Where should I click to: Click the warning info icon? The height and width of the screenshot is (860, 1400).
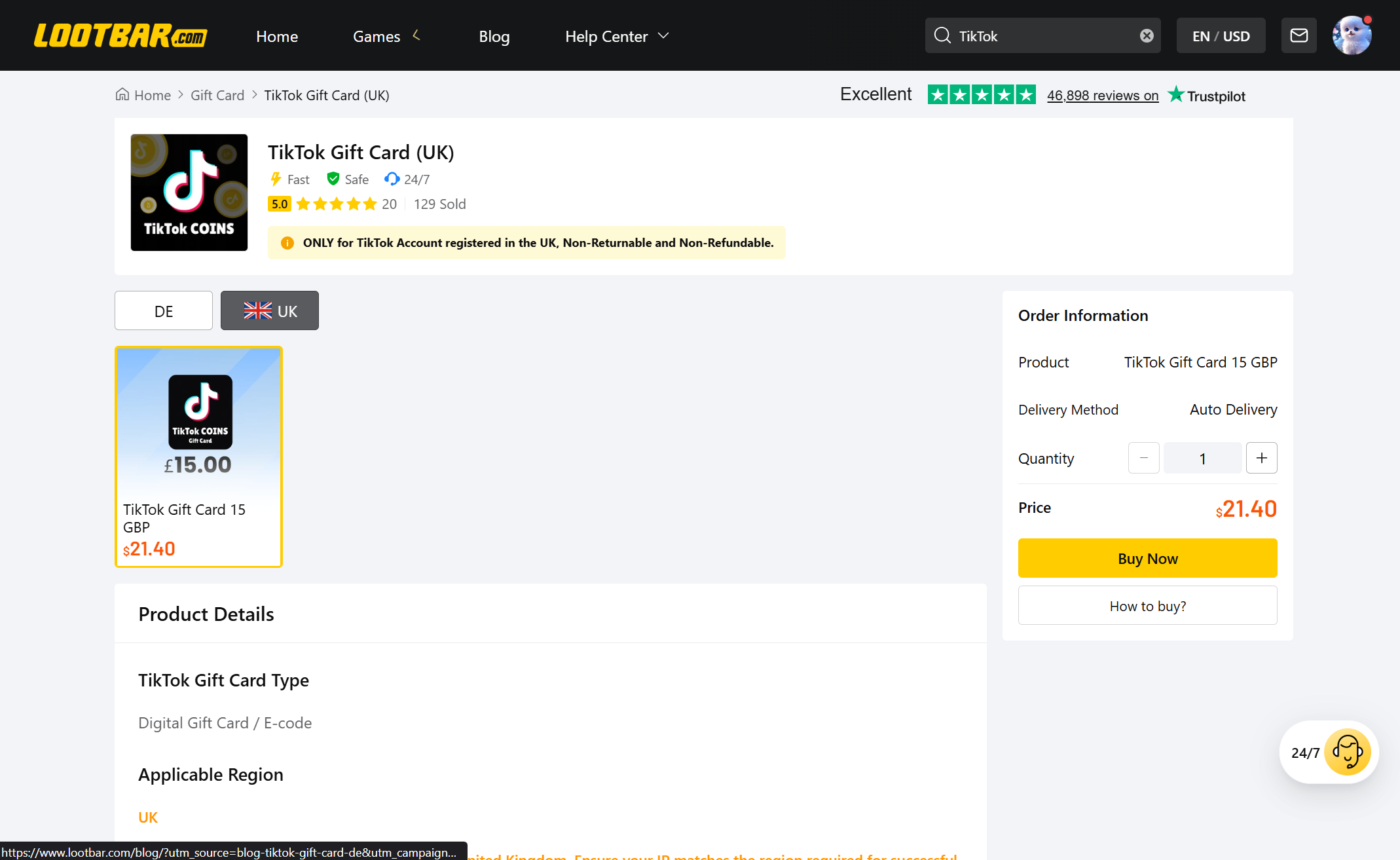pyautogui.click(x=287, y=243)
